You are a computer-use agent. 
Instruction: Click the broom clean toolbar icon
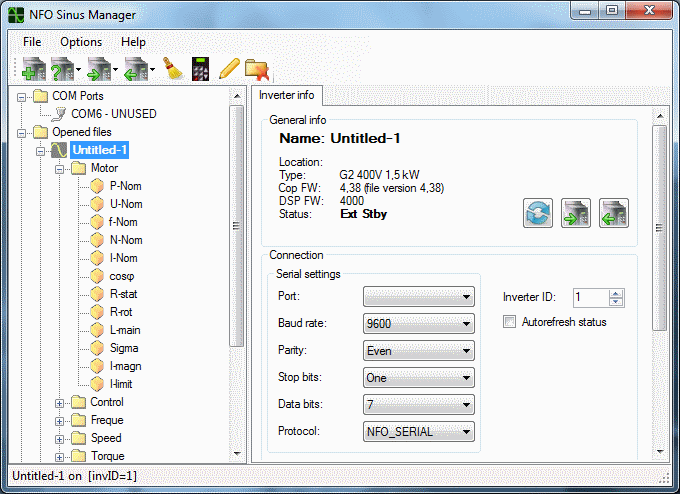tap(173, 69)
